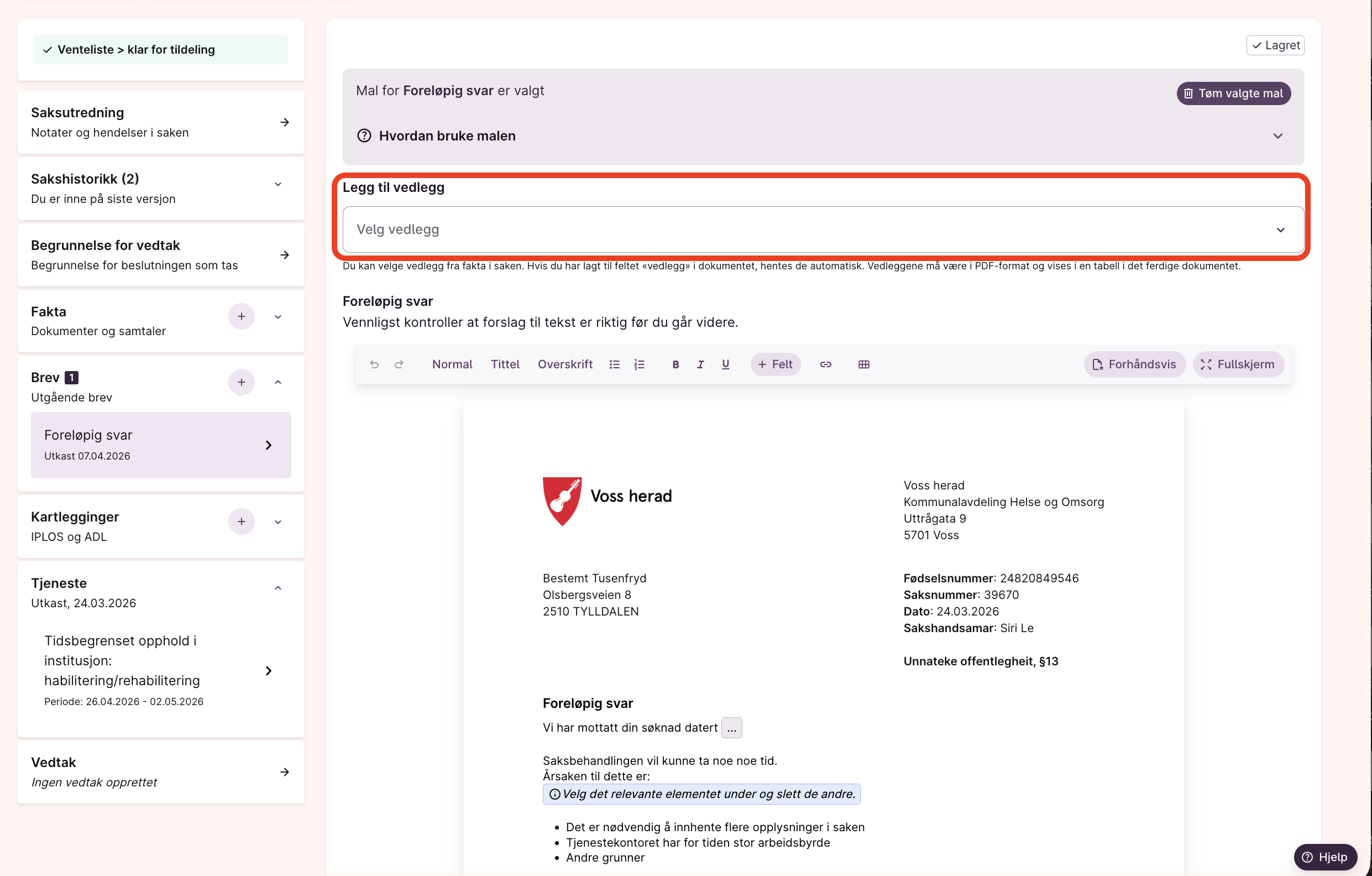Apply the Tittel text style
Image resolution: width=1372 pixels, height=876 pixels.
(x=505, y=364)
